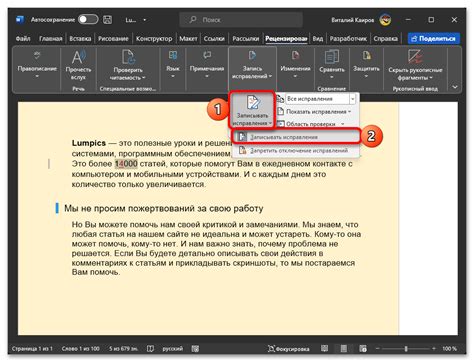Screen dimensions: 474x362
Task: Open the quick access toolbar dropdown arrow
Action: [144, 20]
